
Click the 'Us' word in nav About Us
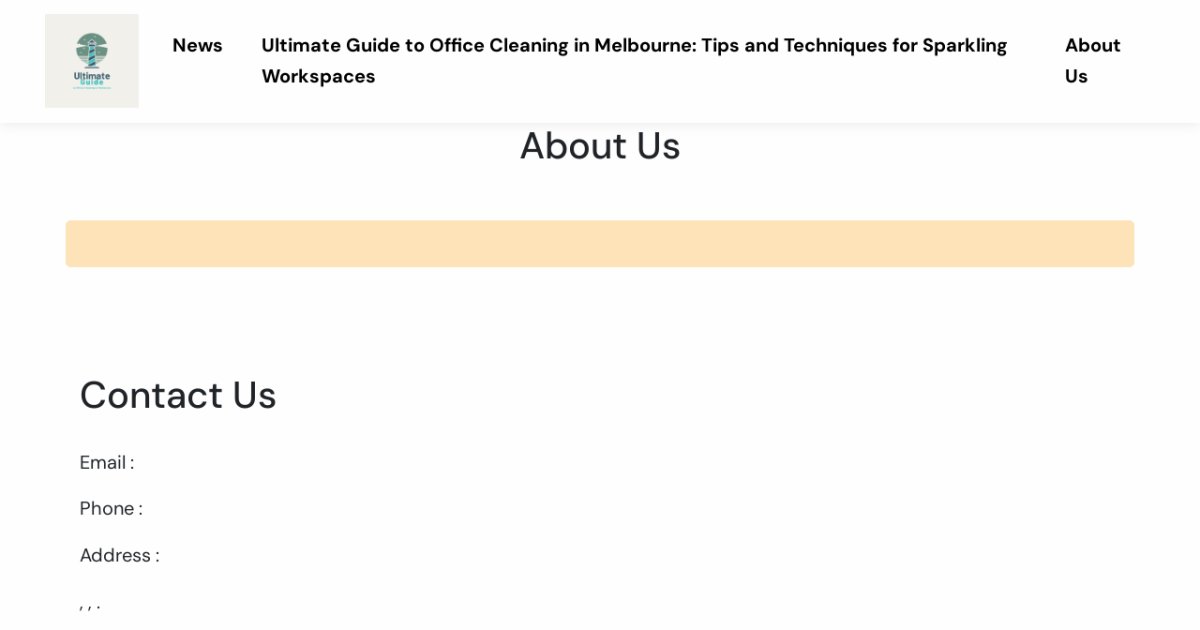coord(1076,76)
